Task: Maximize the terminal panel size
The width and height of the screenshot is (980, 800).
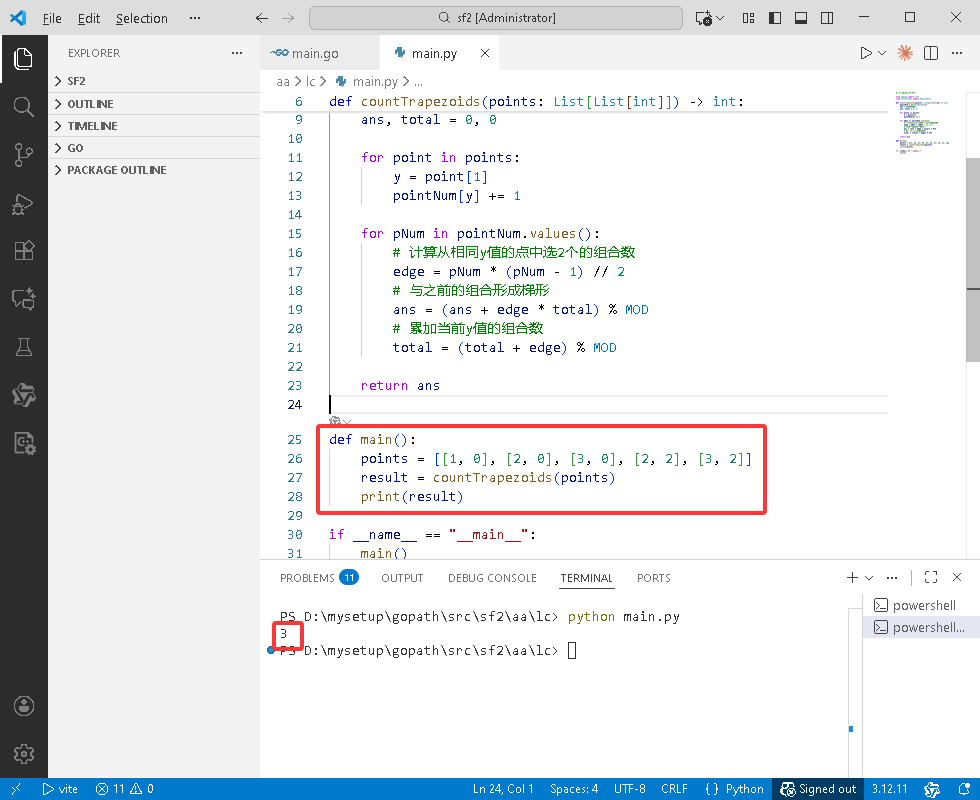Action: coord(931,578)
